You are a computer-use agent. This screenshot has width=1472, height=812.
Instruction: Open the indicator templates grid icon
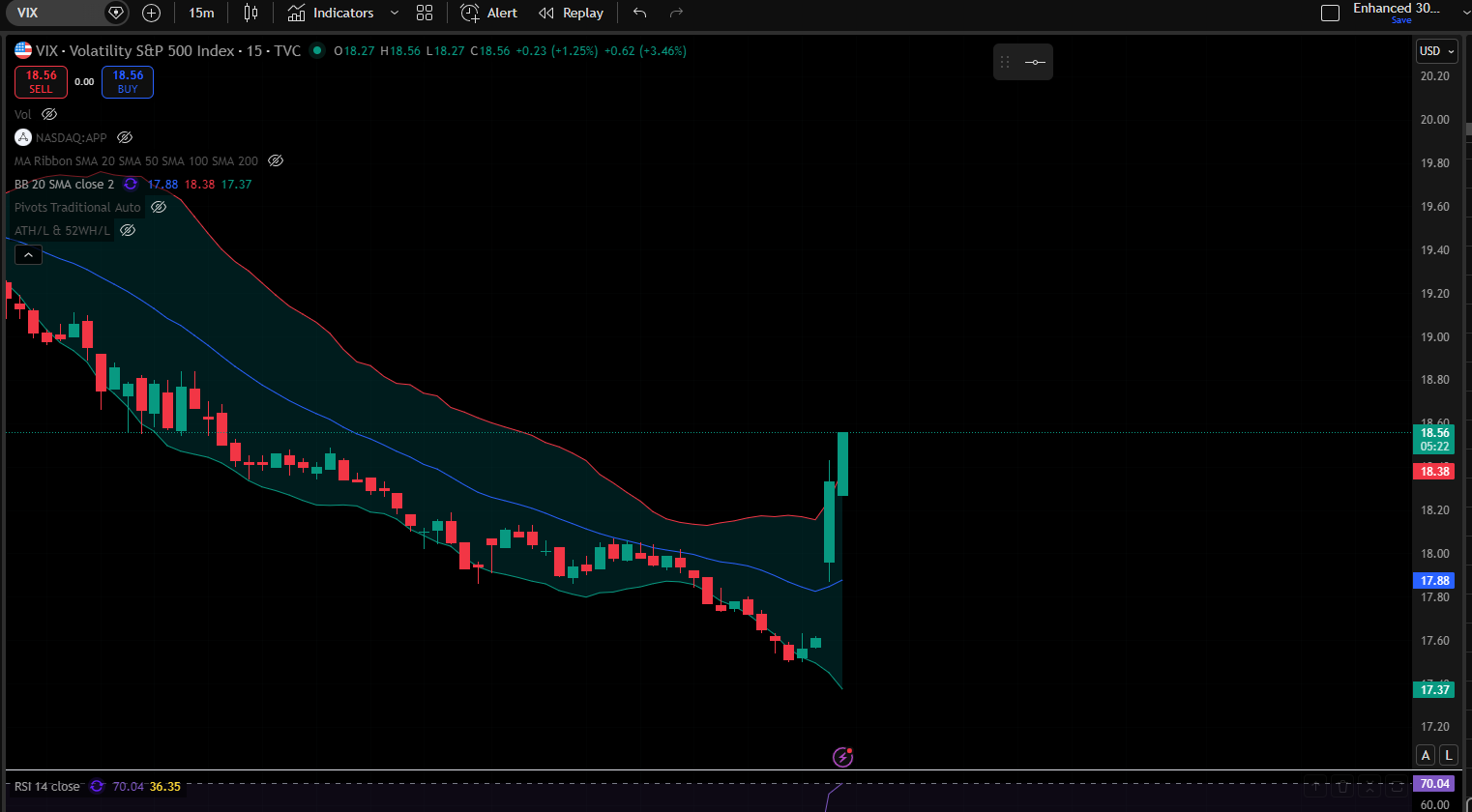[425, 13]
